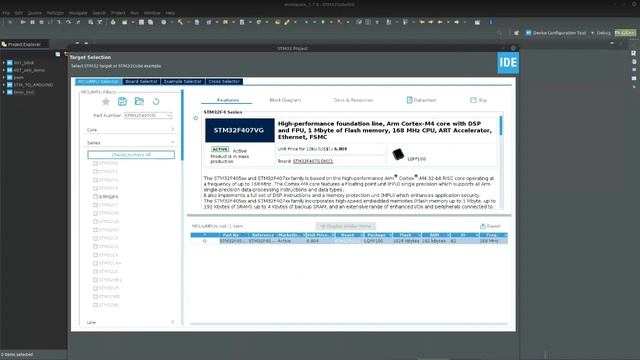This screenshot has height=360, width=640.
Task: Select the 407_blink project in Project Explorer
Action: (x=24, y=63)
